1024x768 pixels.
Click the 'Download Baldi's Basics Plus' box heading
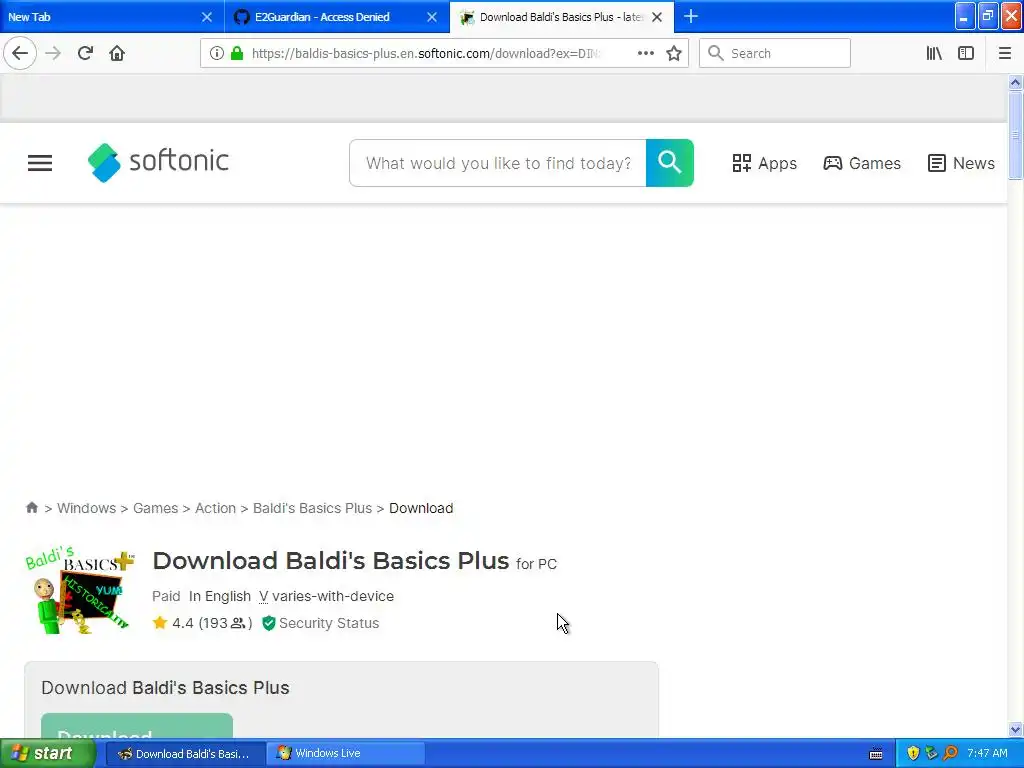[x=165, y=688]
